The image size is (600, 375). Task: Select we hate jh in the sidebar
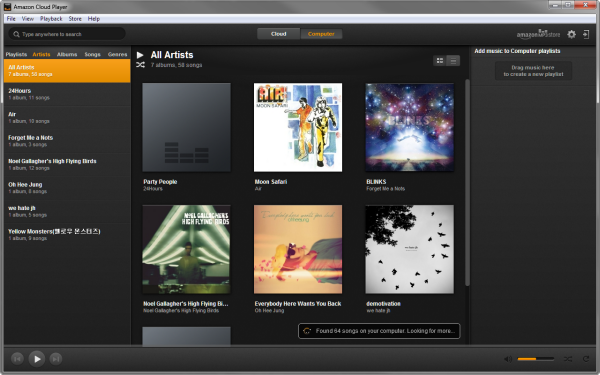pyautogui.click(x=67, y=211)
